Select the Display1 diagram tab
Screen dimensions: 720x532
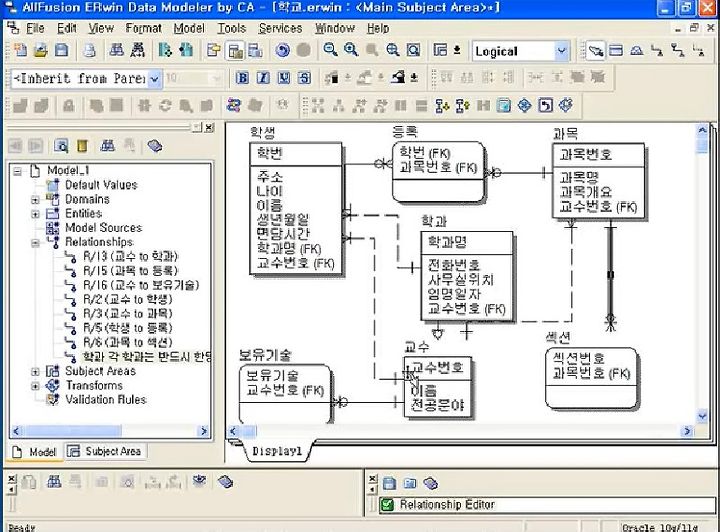pyautogui.click(x=277, y=451)
